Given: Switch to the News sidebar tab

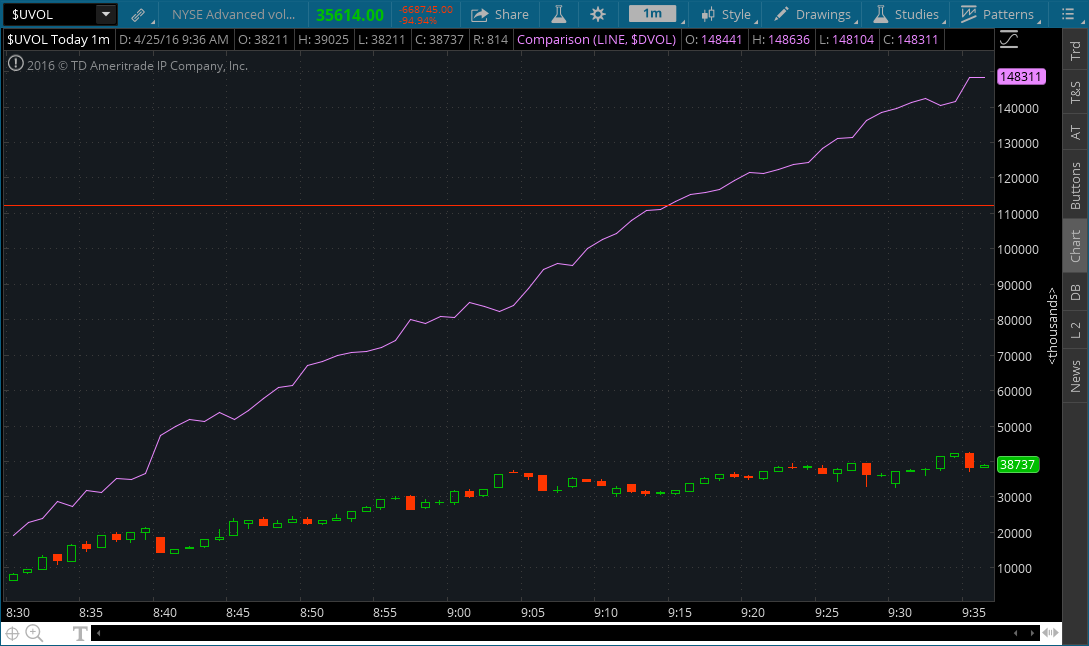Looking at the screenshot, I should (x=1075, y=376).
